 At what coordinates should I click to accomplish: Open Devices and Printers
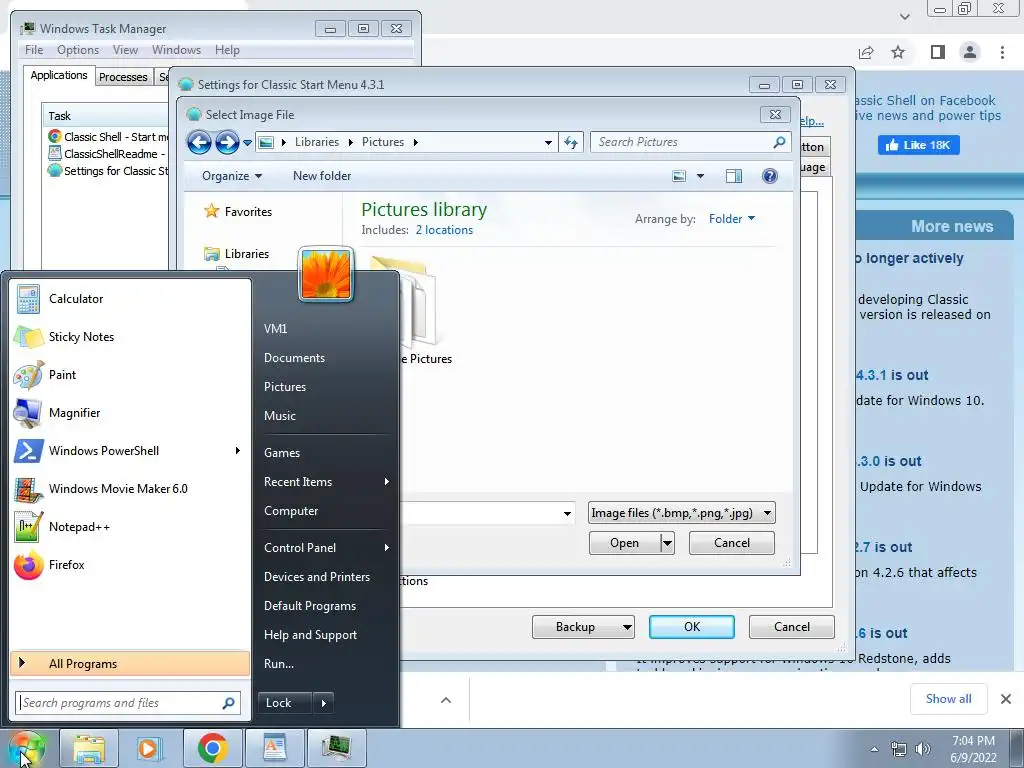317,577
